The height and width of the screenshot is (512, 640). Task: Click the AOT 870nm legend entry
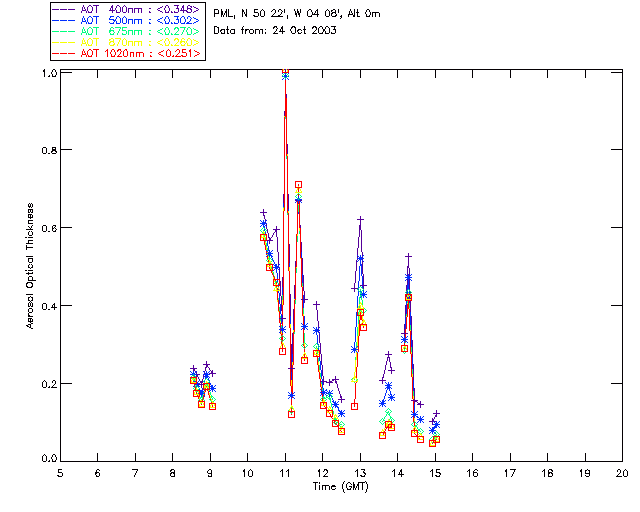click(127, 42)
